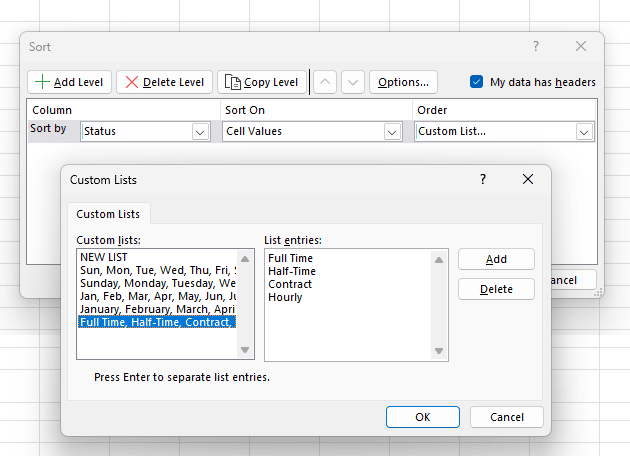Viewport: 630px width, 456px height.
Task: Click the Delete Level X icon
Action: tap(131, 82)
